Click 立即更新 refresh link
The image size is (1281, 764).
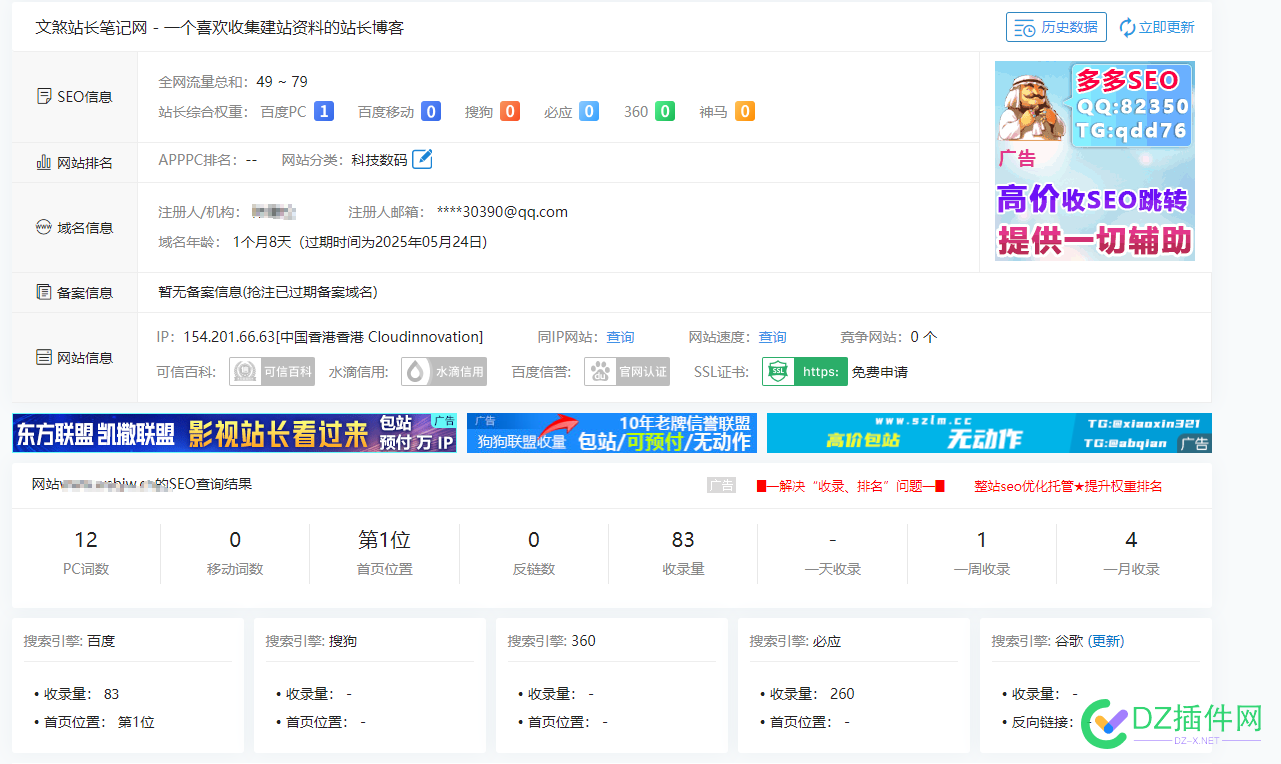click(1167, 27)
